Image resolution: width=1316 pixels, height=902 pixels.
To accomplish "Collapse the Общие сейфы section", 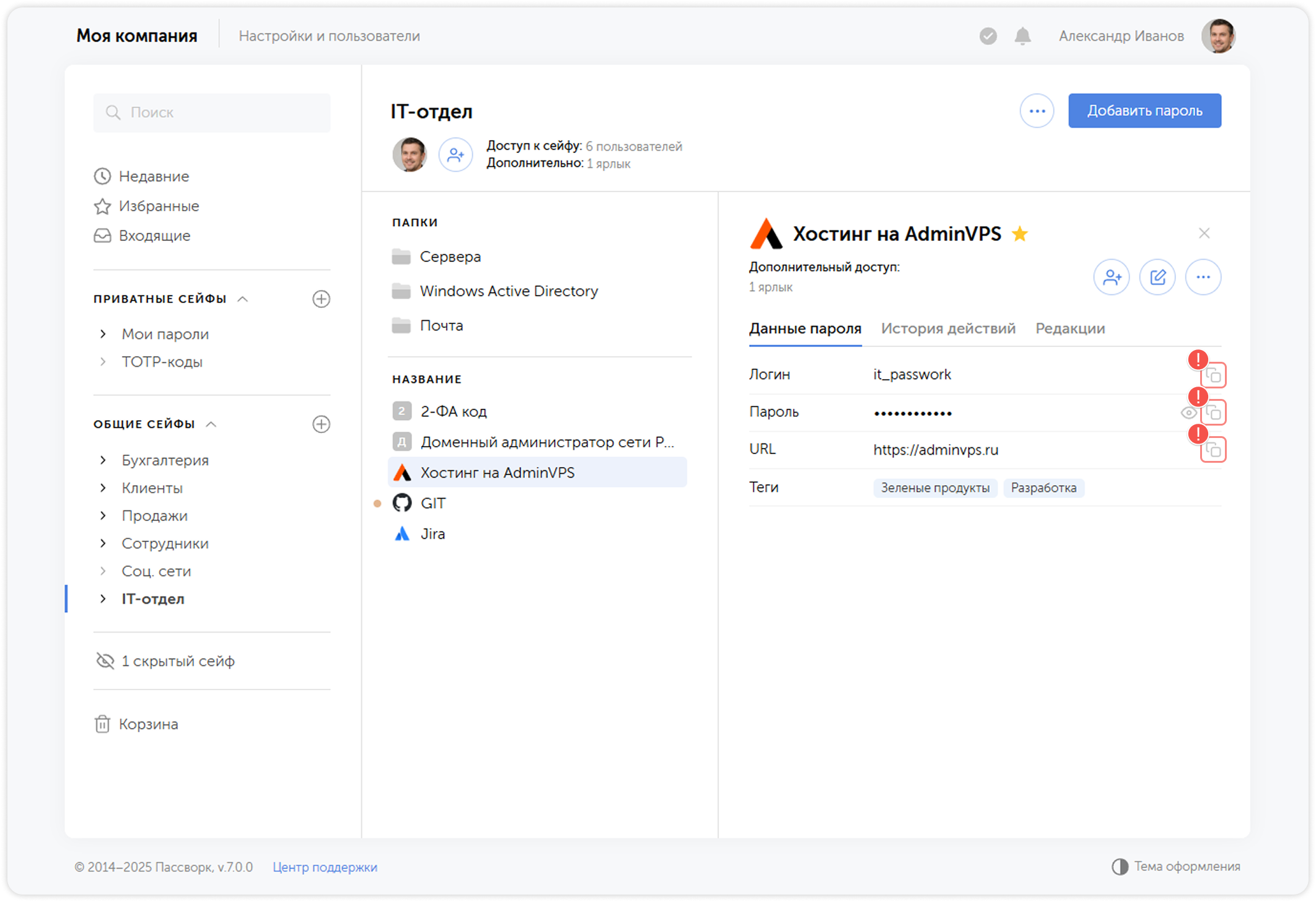I will tap(211, 424).
